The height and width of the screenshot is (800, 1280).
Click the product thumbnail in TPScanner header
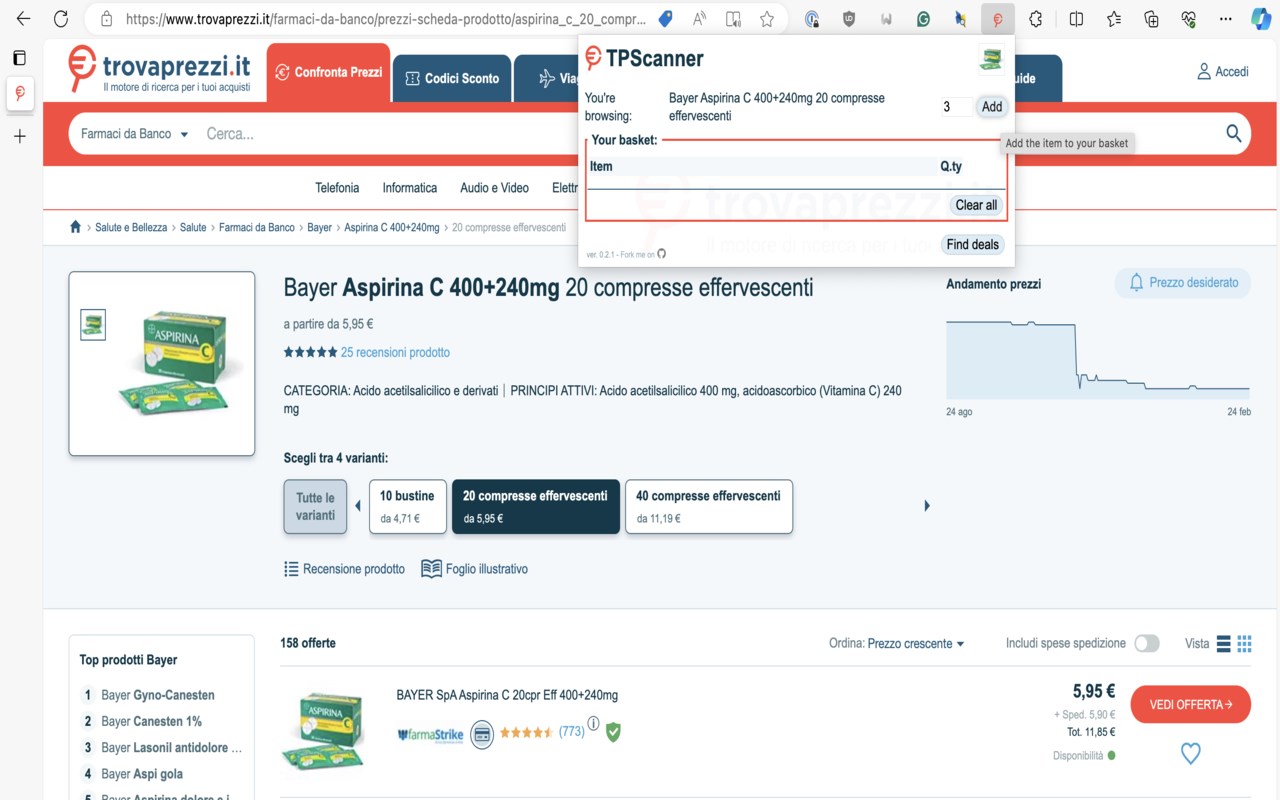991,60
